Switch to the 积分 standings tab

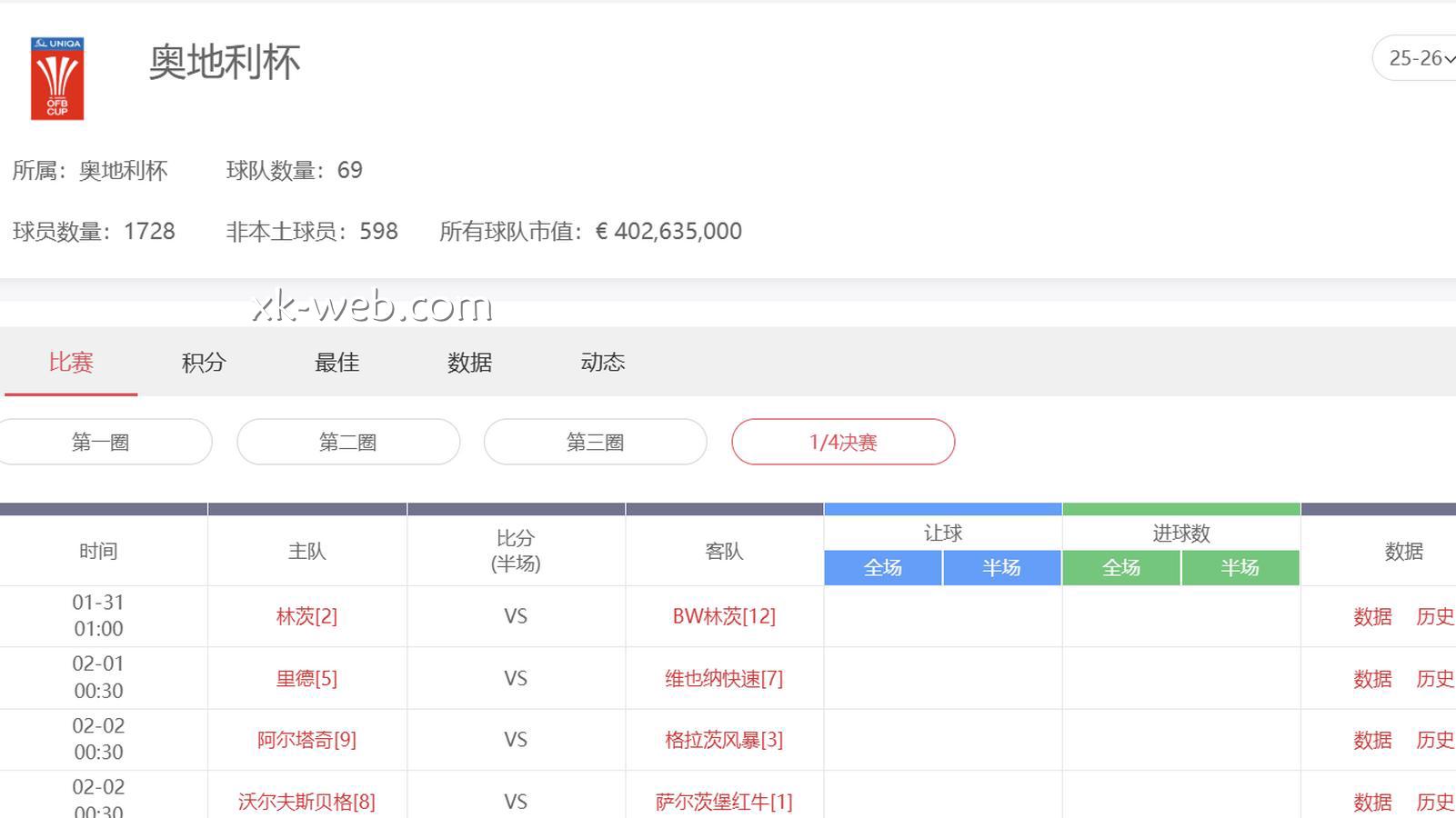coord(202,363)
